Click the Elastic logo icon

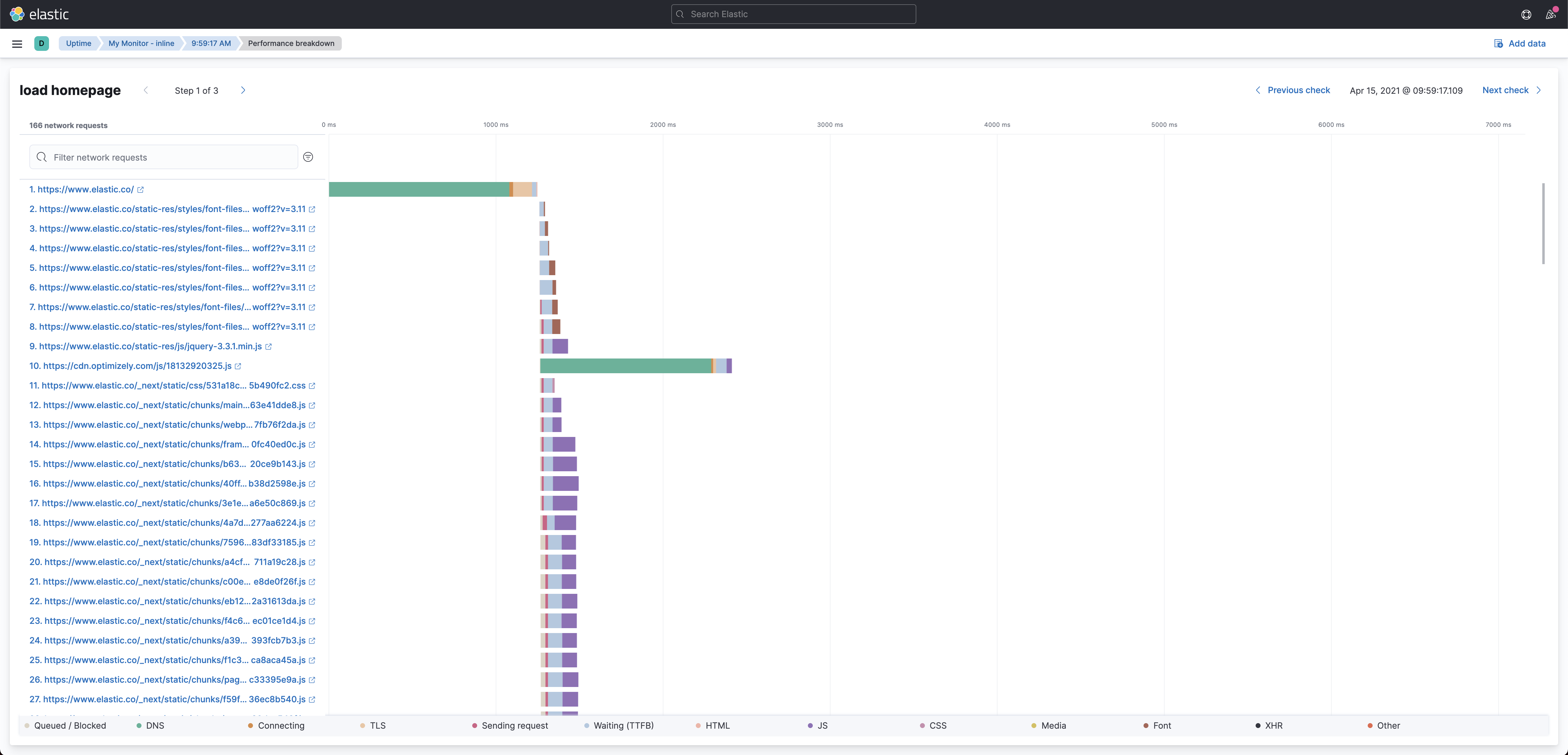17,14
